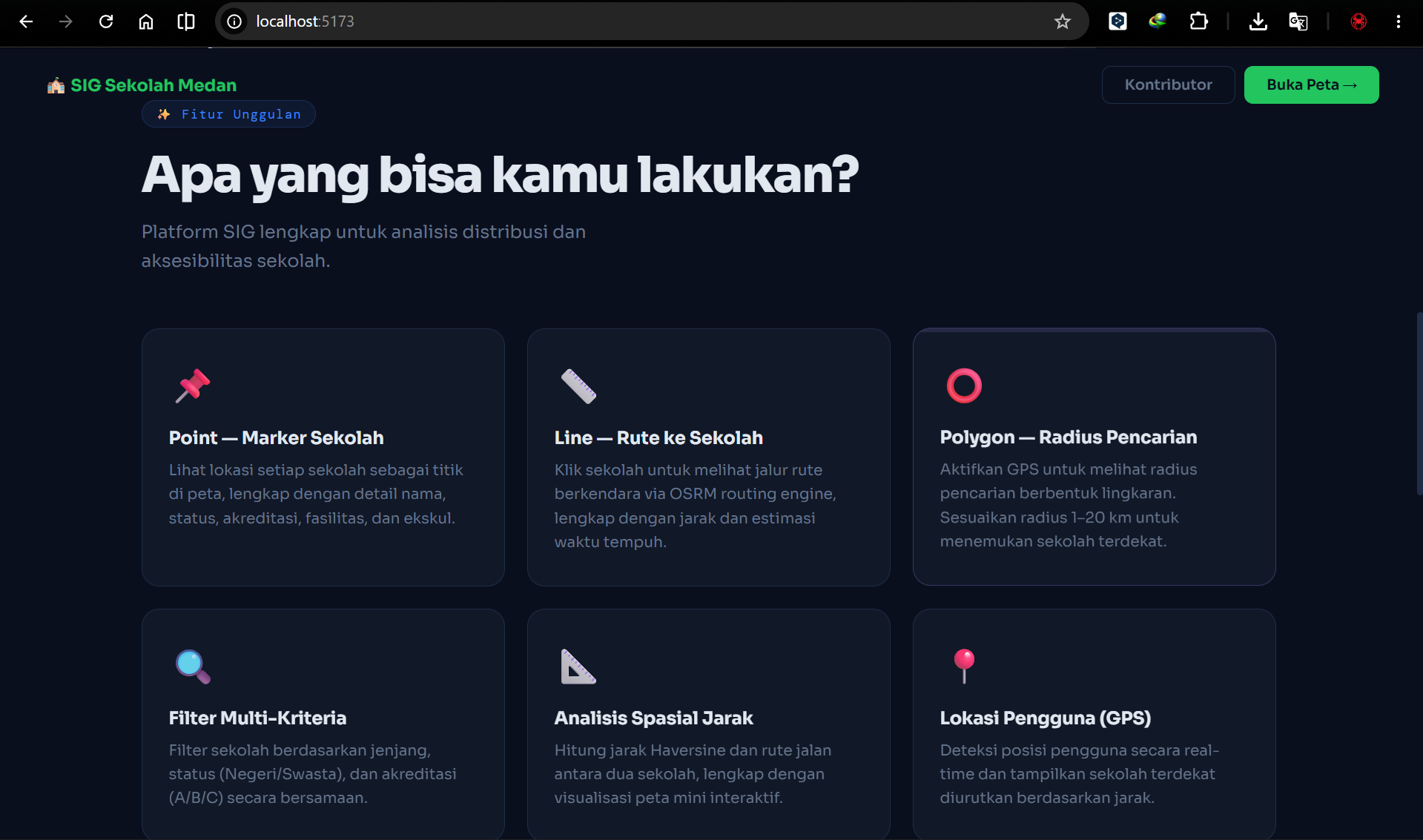Select the Analisis Spasial Jarak heading
This screenshot has height=840, width=1423.
tap(653, 718)
